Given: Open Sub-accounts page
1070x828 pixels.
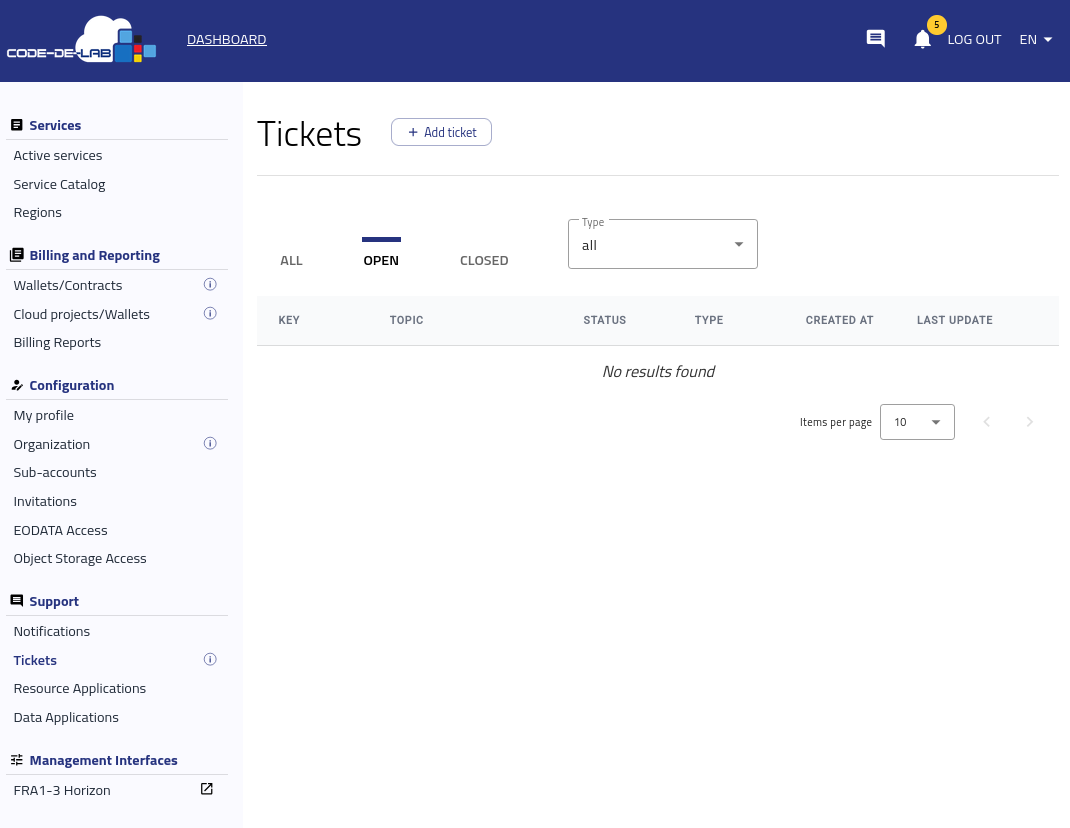Looking at the screenshot, I should pyautogui.click(x=55, y=472).
